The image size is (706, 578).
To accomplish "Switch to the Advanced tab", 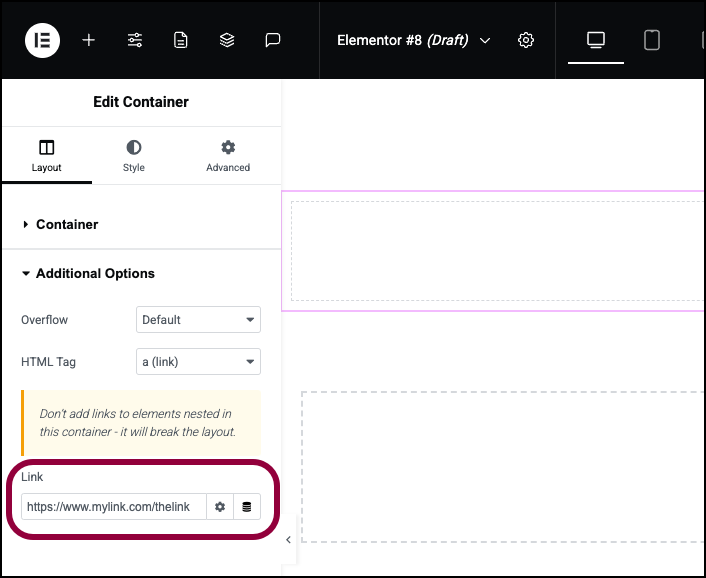I will click(x=228, y=156).
